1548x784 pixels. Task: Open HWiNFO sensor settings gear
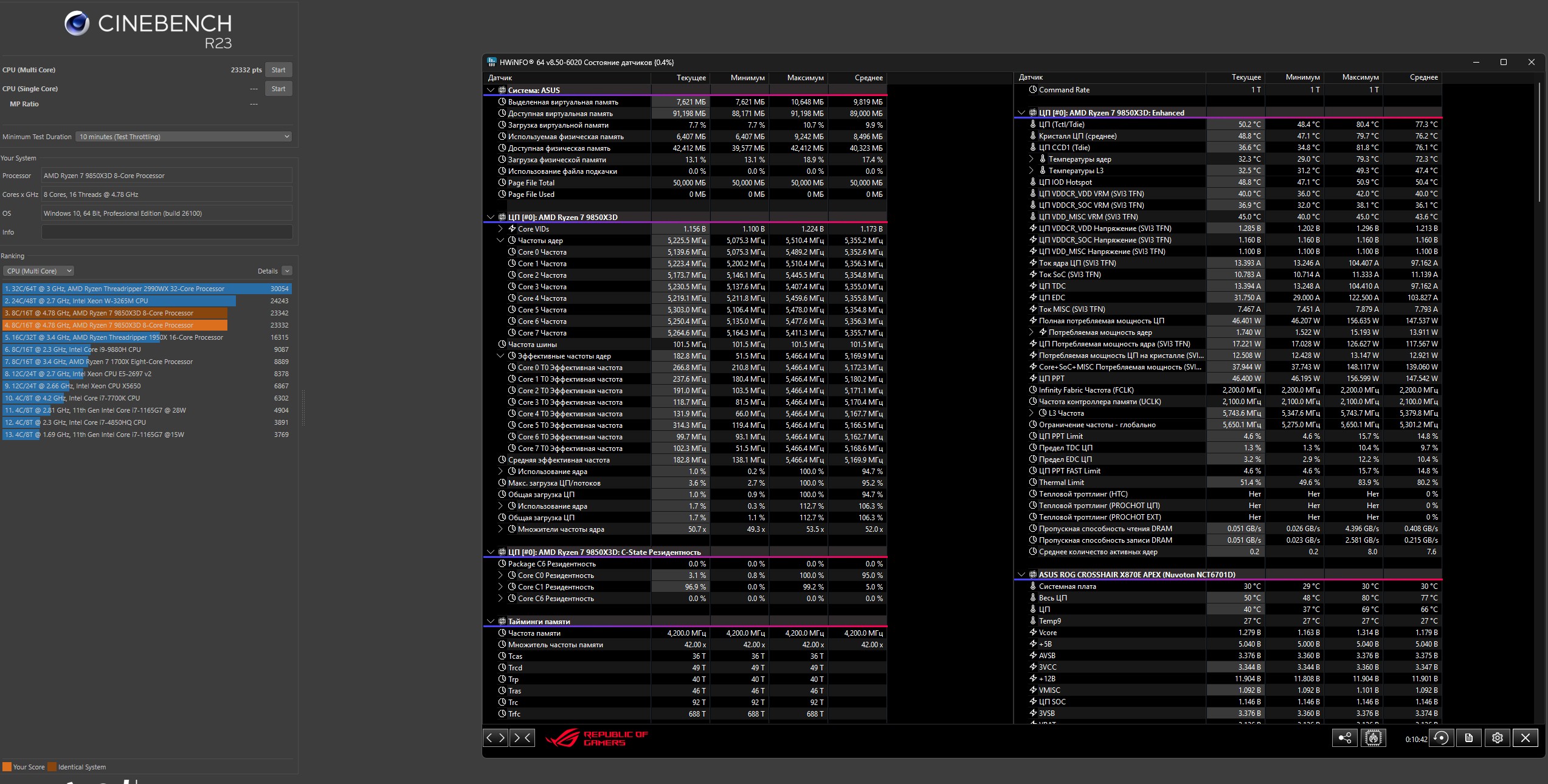pos(1498,738)
